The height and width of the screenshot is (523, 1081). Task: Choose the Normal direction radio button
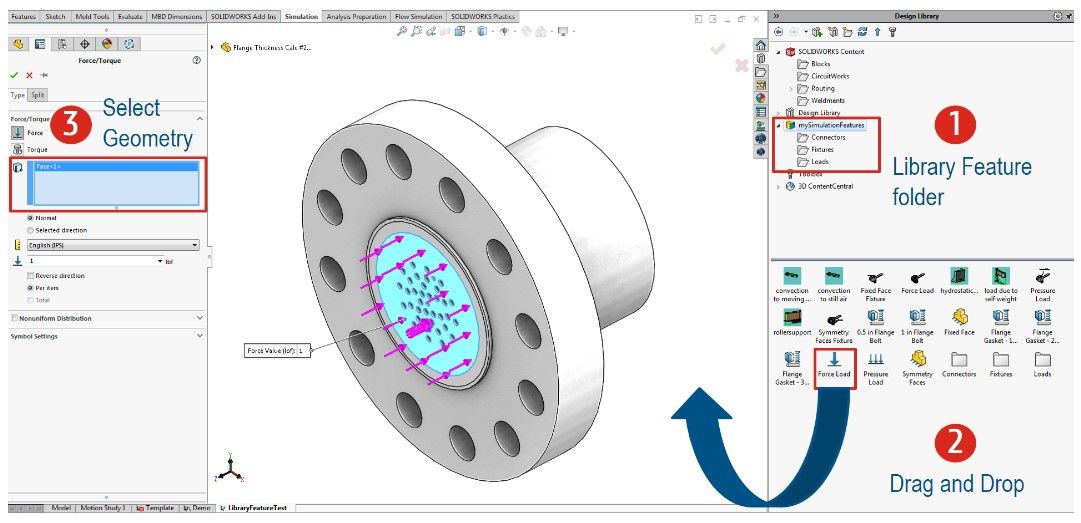pos(30,218)
